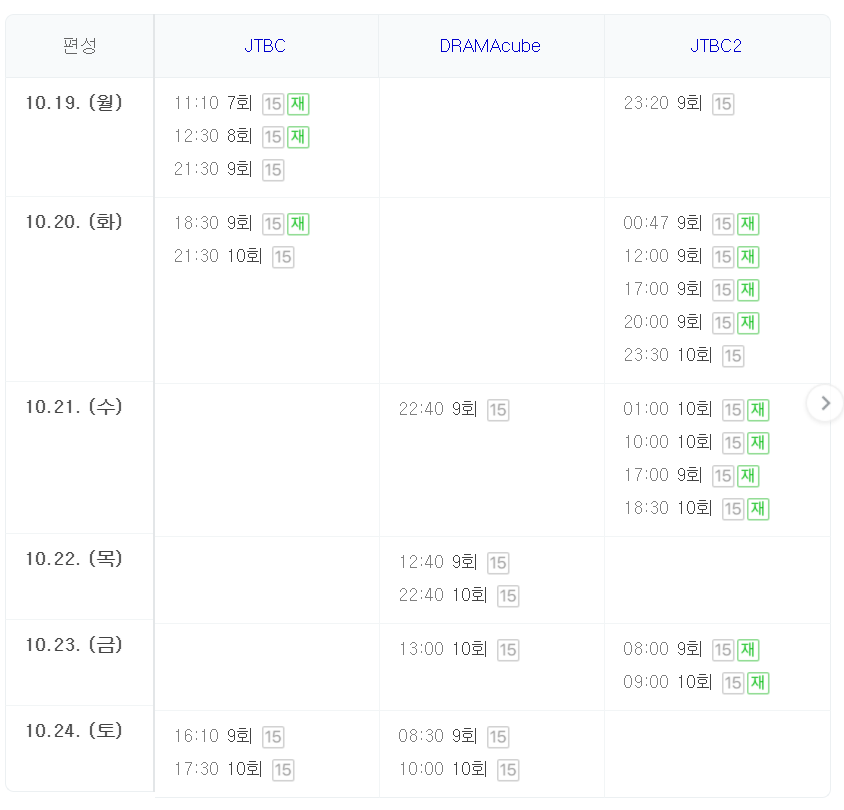Click the 15 rating on 13:00 10회 row
This screenshot has height=810, width=844.
pyautogui.click(x=508, y=650)
